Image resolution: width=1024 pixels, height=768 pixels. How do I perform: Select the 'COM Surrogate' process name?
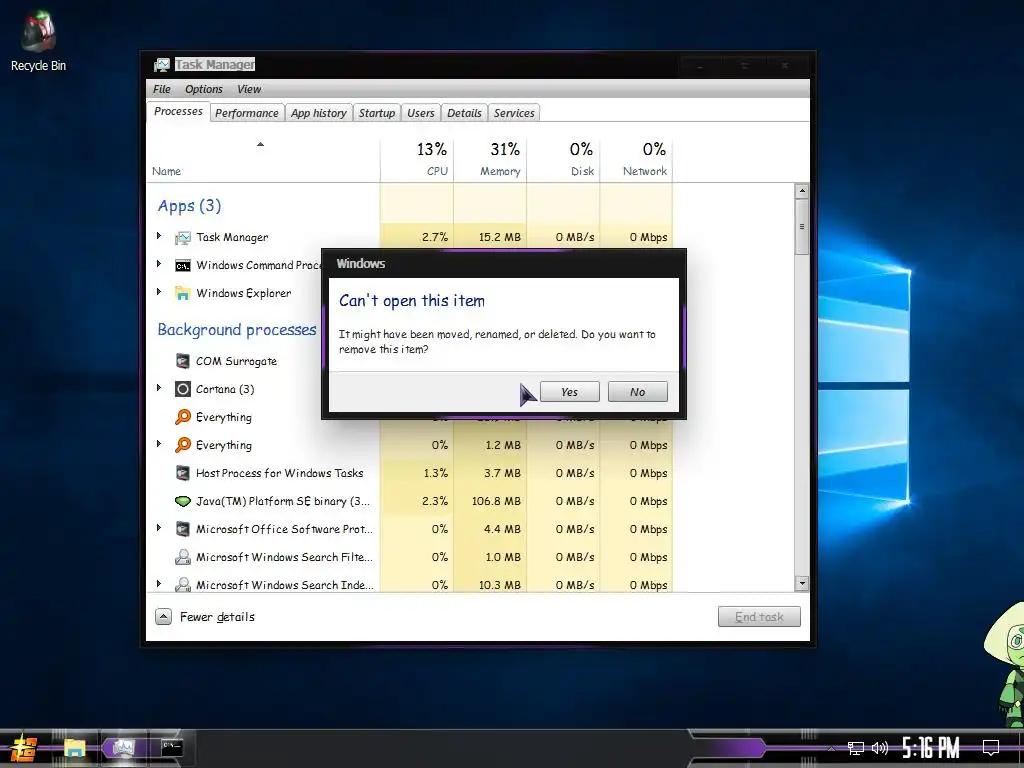[236, 361]
